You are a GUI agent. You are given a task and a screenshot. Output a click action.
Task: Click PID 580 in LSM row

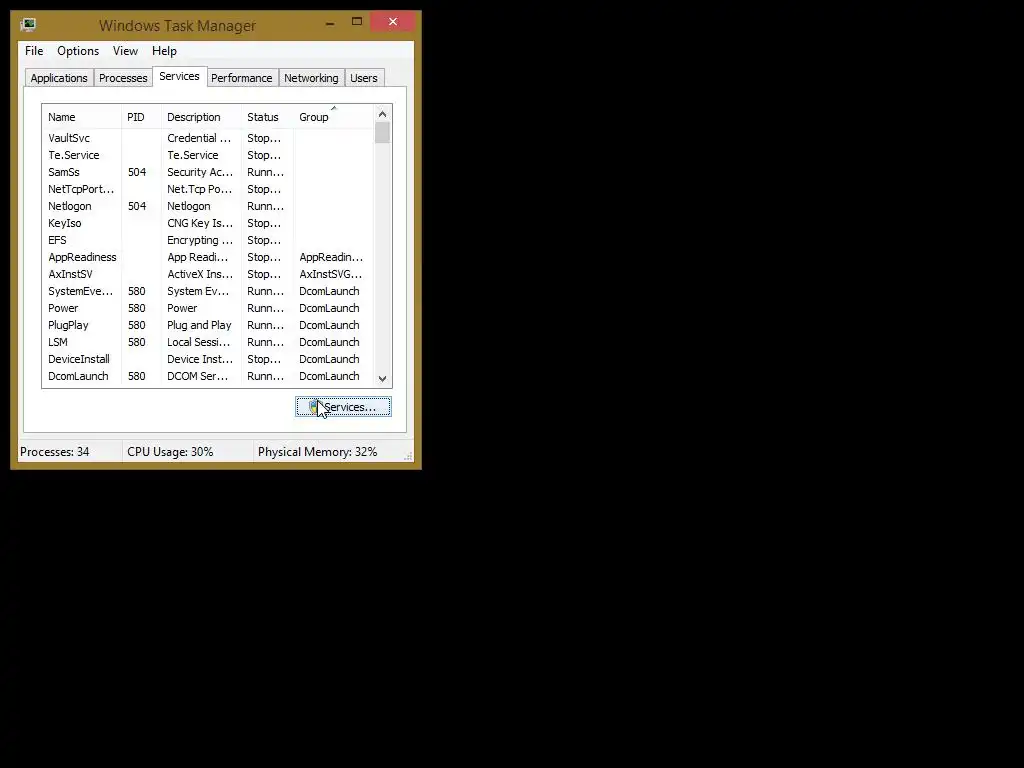(x=136, y=342)
